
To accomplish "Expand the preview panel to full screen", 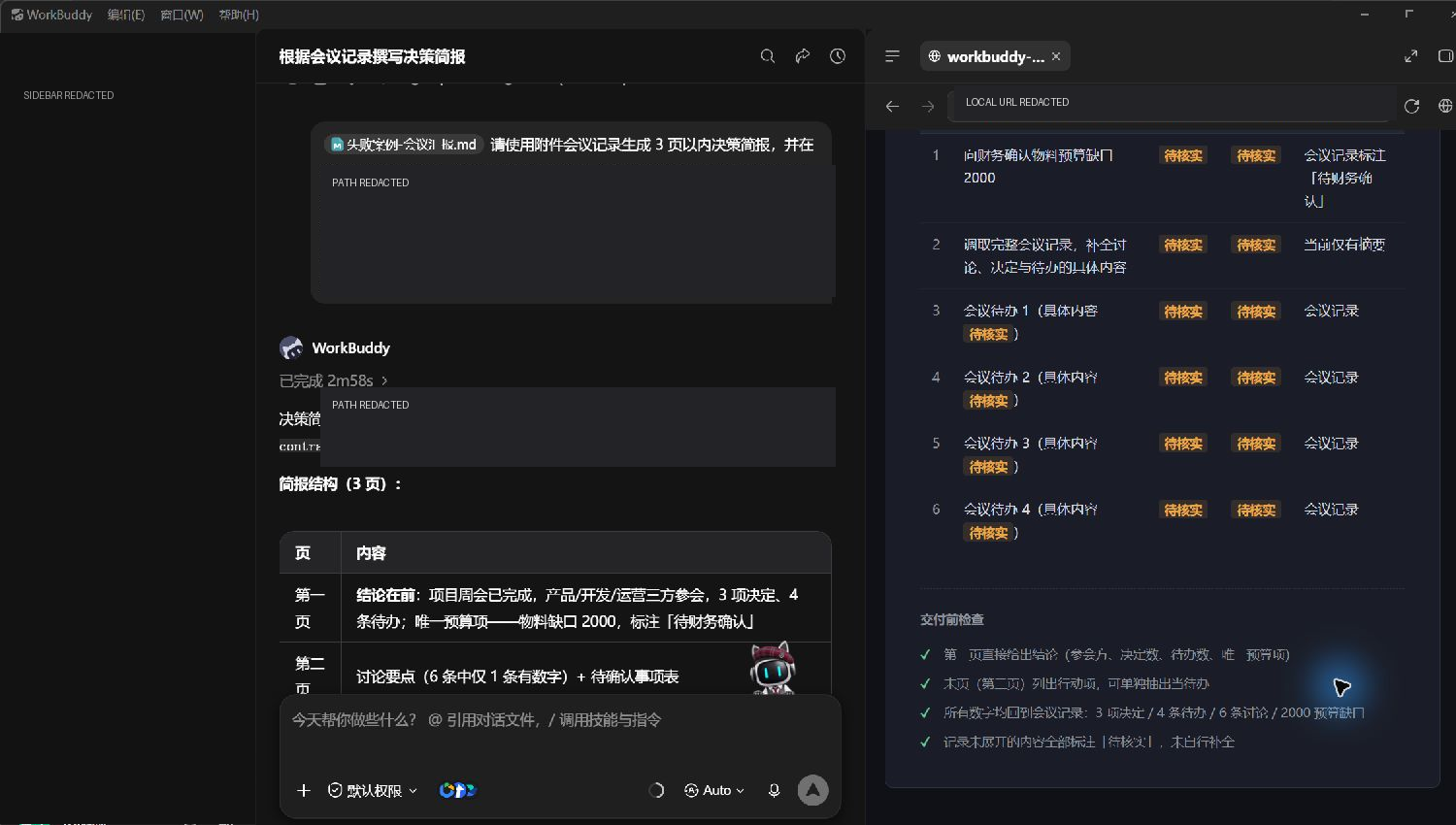I will 1411,56.
